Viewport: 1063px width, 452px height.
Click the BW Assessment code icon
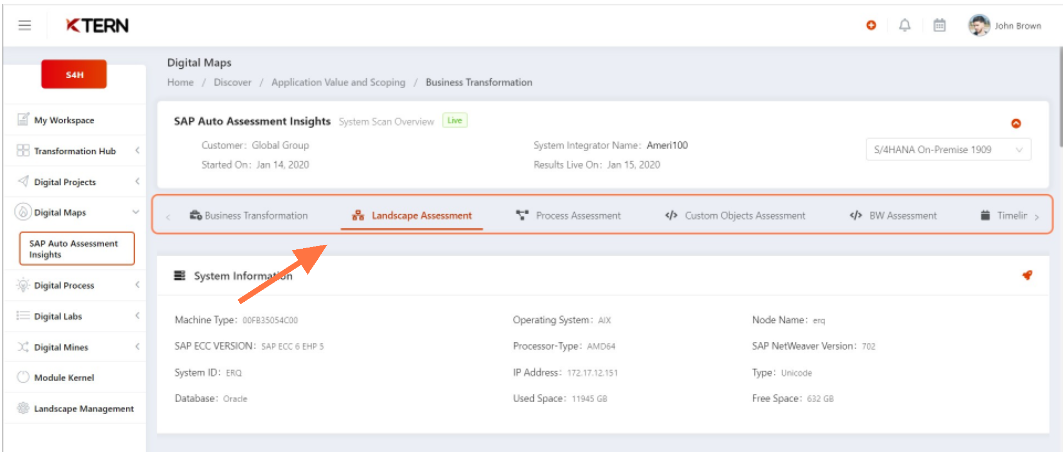click(x=856, y=215)
